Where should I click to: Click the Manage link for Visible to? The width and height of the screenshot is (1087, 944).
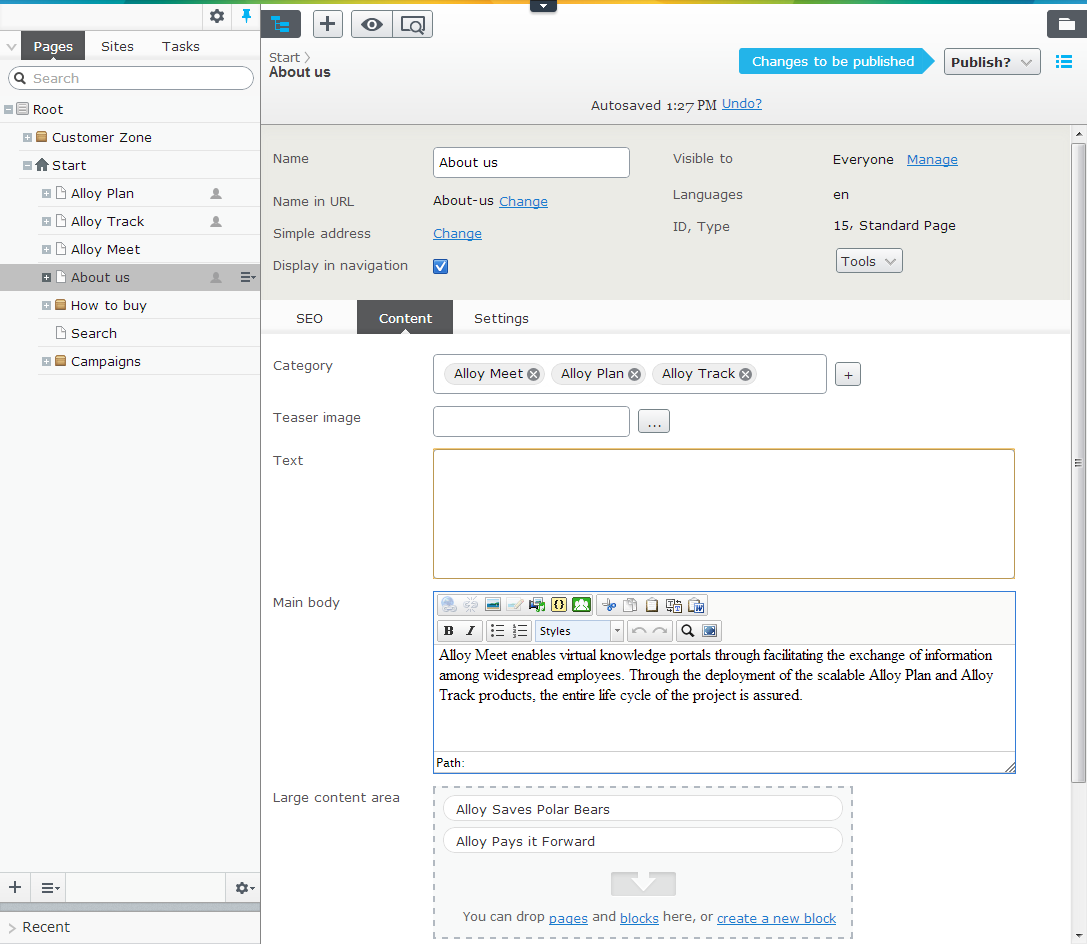(x=932, y=159)
